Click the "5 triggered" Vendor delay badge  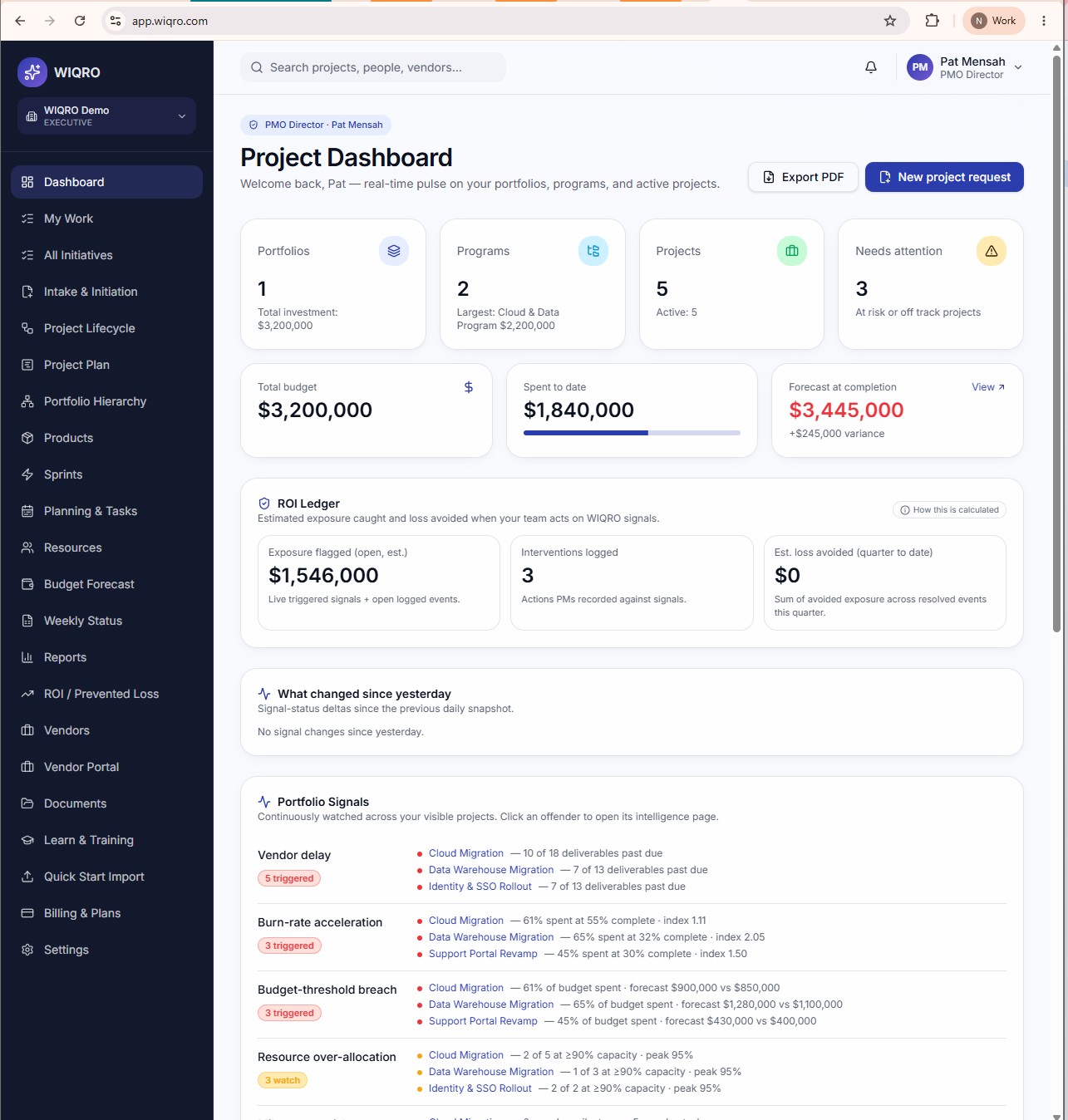[x=289, y=878]
